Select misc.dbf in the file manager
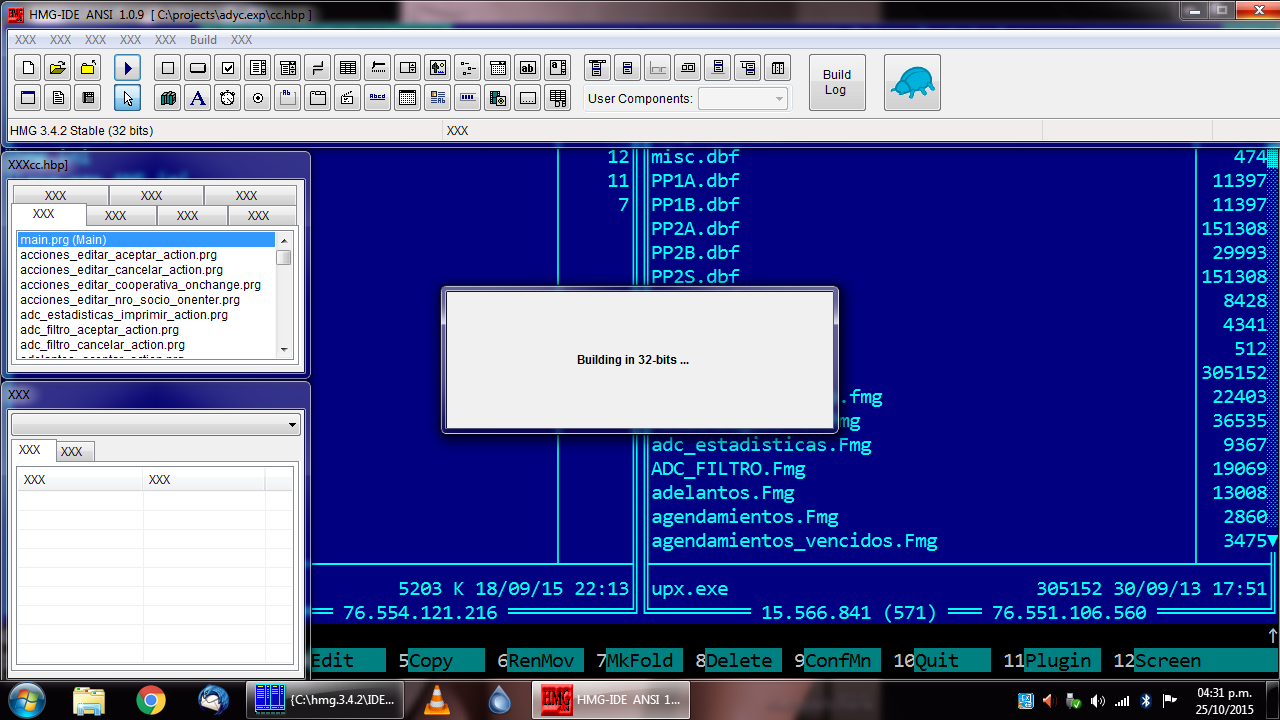Screen dimensions: 1280x720 pos(695,157)
